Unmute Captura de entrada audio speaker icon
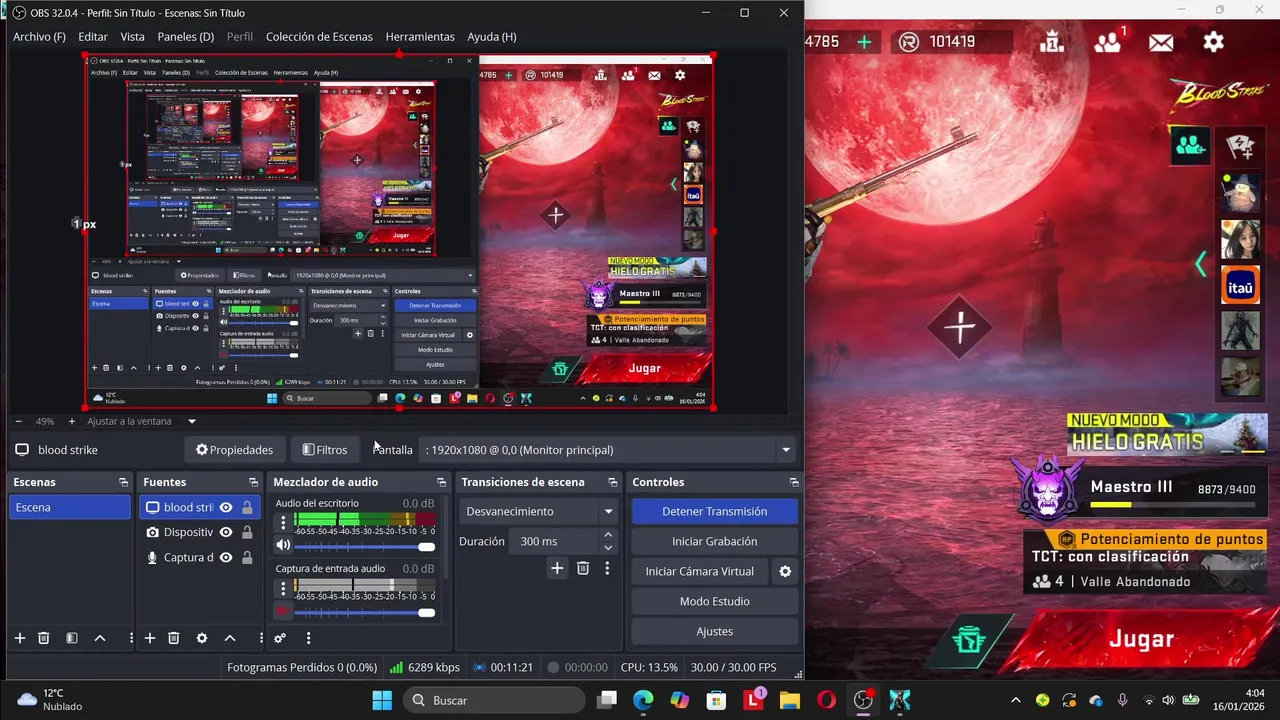 coord(283,611)
